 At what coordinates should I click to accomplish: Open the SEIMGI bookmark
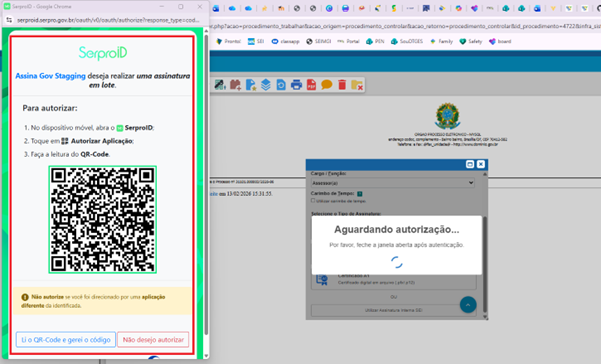pos(319,41)
